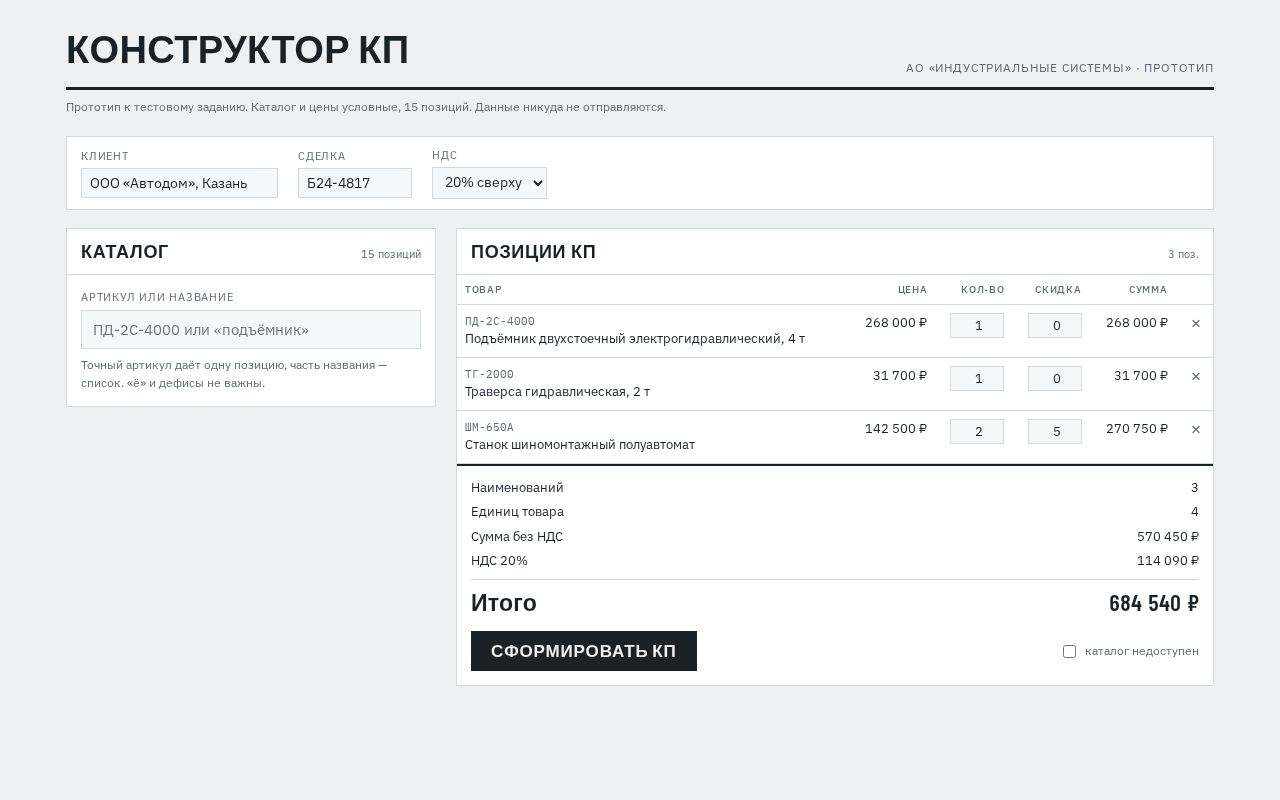Viewport: 1280px width, 800px height.
Task: Click «Подъёмник двухстоечный электрогидравлический, 4 т»
Action: tap(635, 339)
